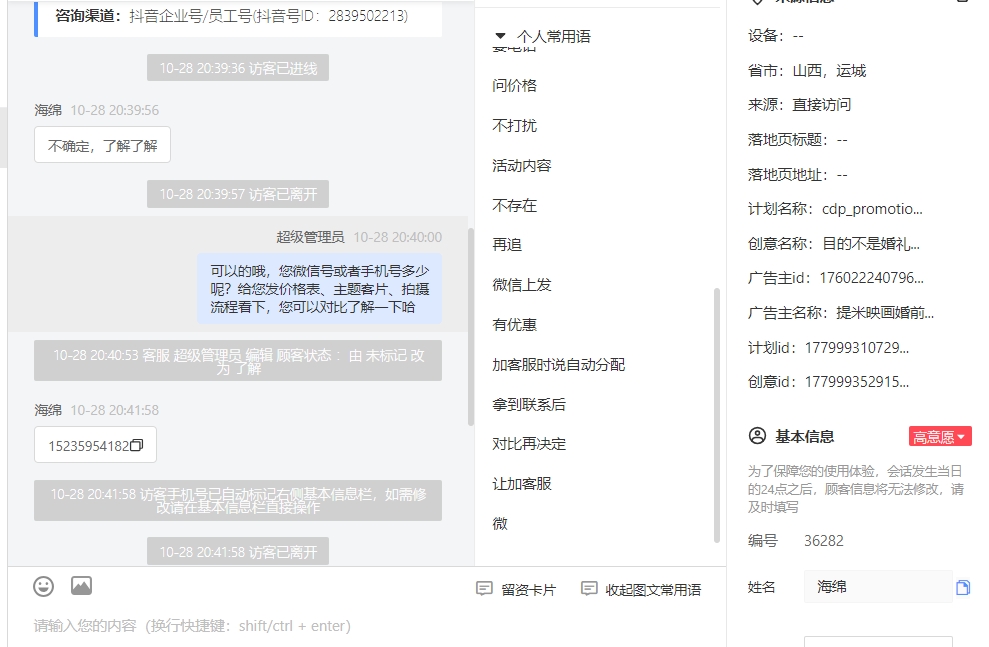Click the 设备 row
The width and height of the screenshot is (989, 647).
tap(776, 36)
